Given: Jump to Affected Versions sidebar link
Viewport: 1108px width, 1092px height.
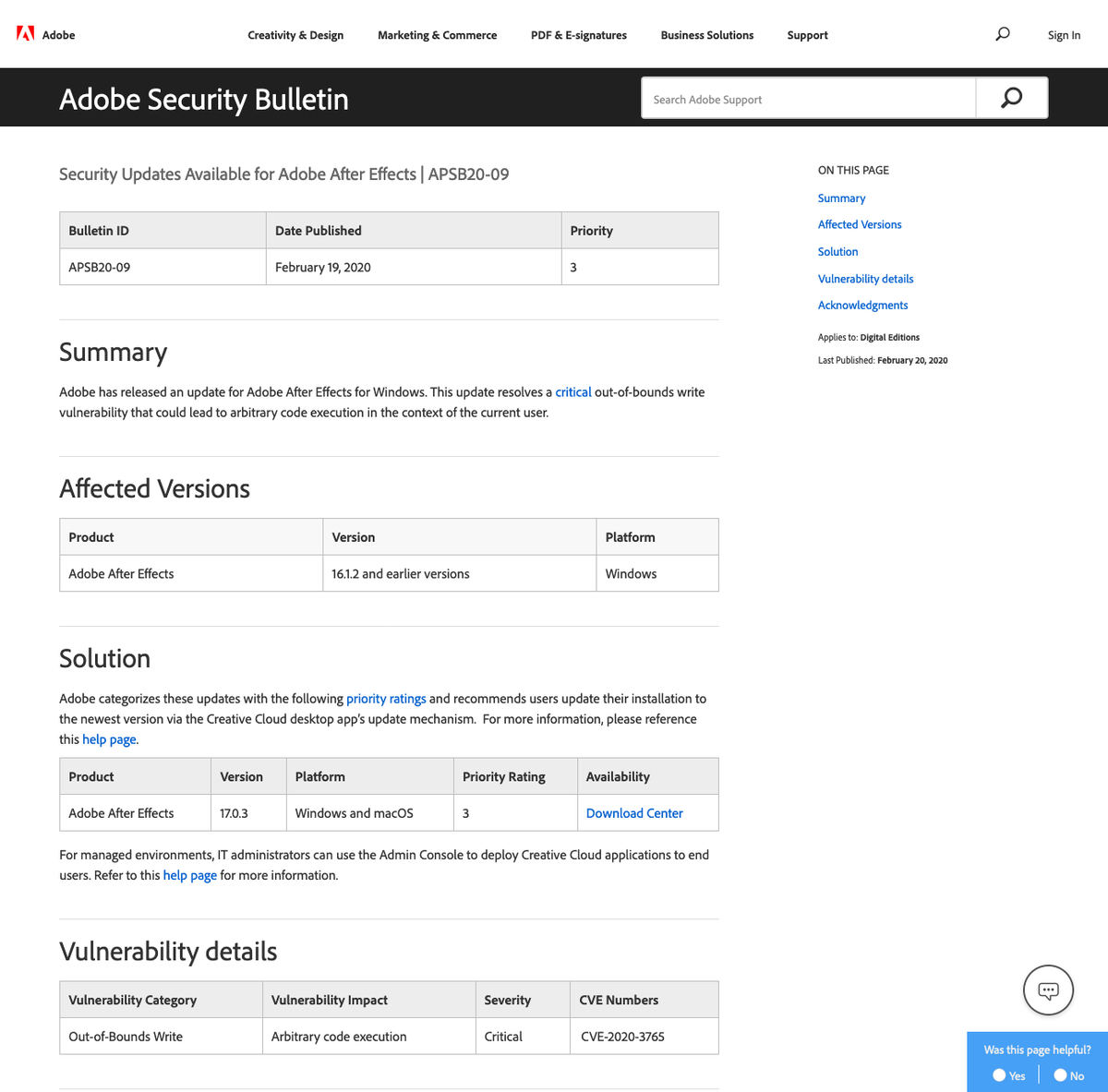Looking at the screenshot, I should coord(860,224).
